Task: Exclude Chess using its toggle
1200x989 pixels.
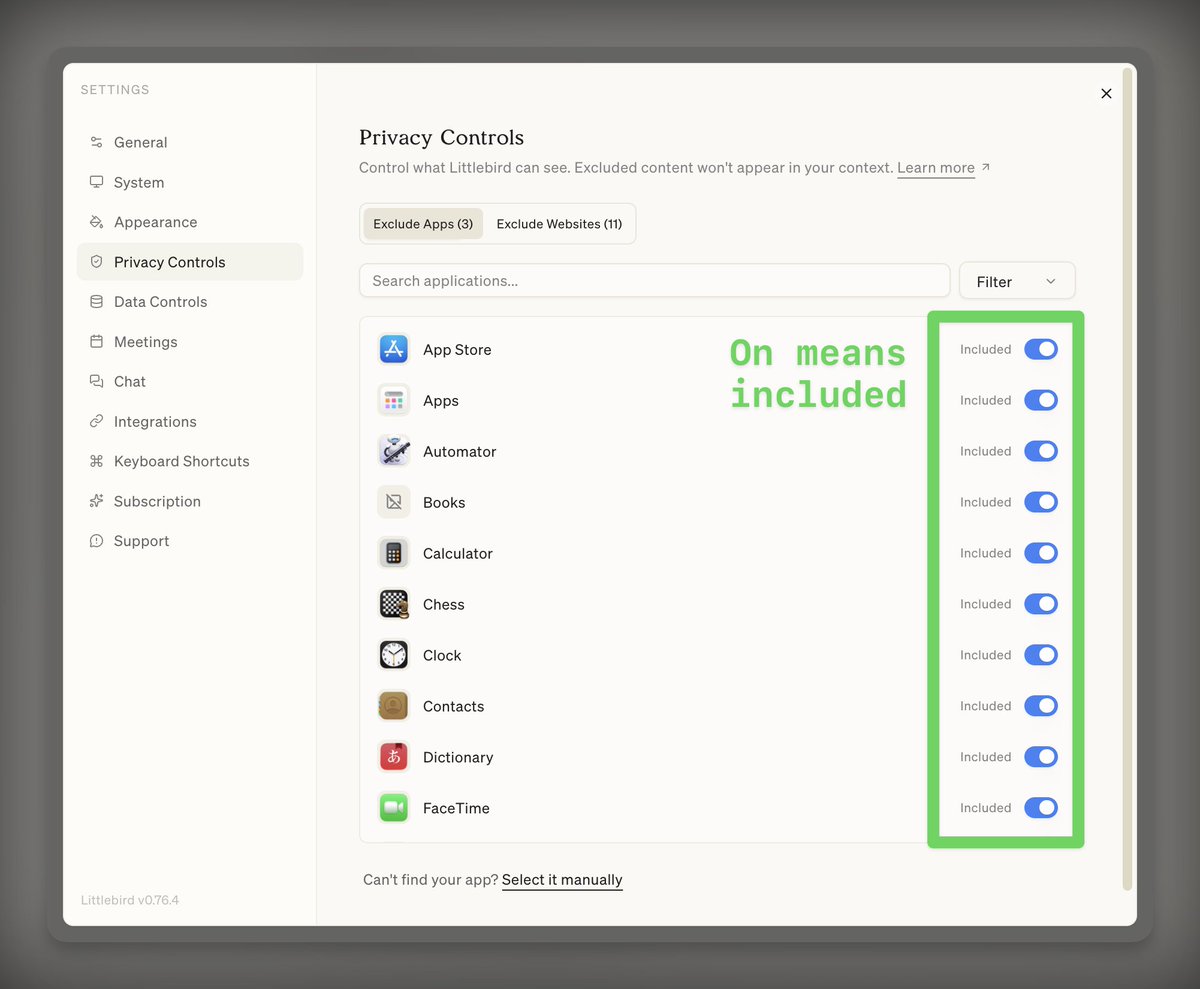Action: tap(1041, 604)
